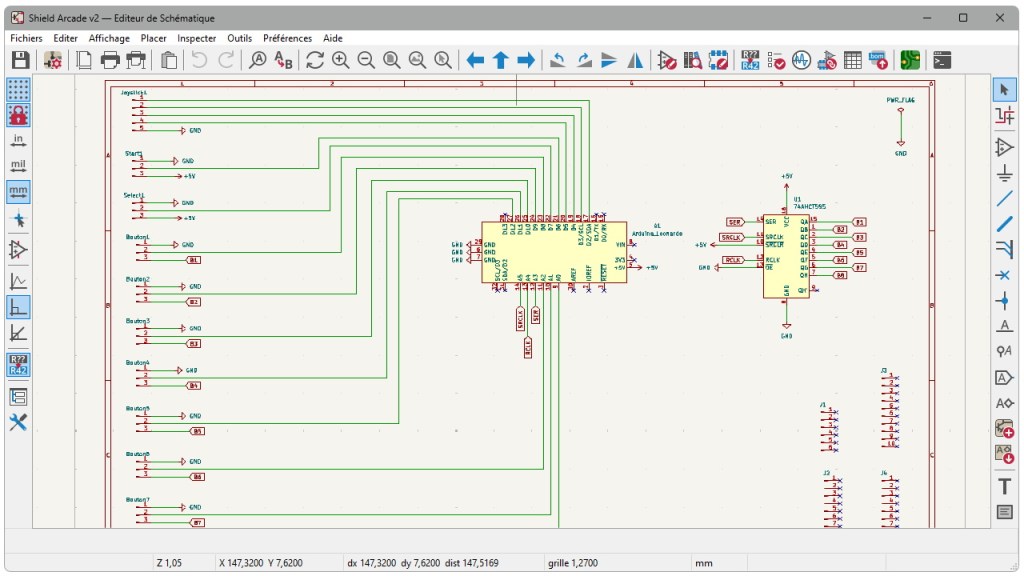Open the Outils menu
The height and width of the screenshot is (576, 1024).
(x=239, y=37)
